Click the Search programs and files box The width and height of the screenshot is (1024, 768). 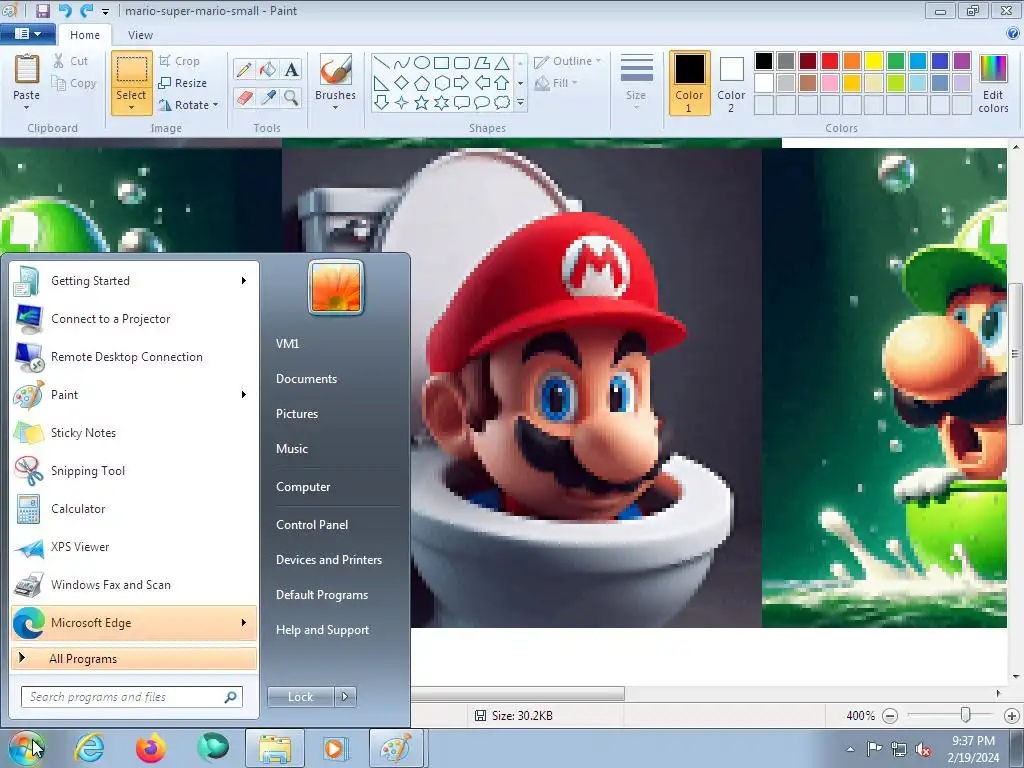(x=132, y=697)
